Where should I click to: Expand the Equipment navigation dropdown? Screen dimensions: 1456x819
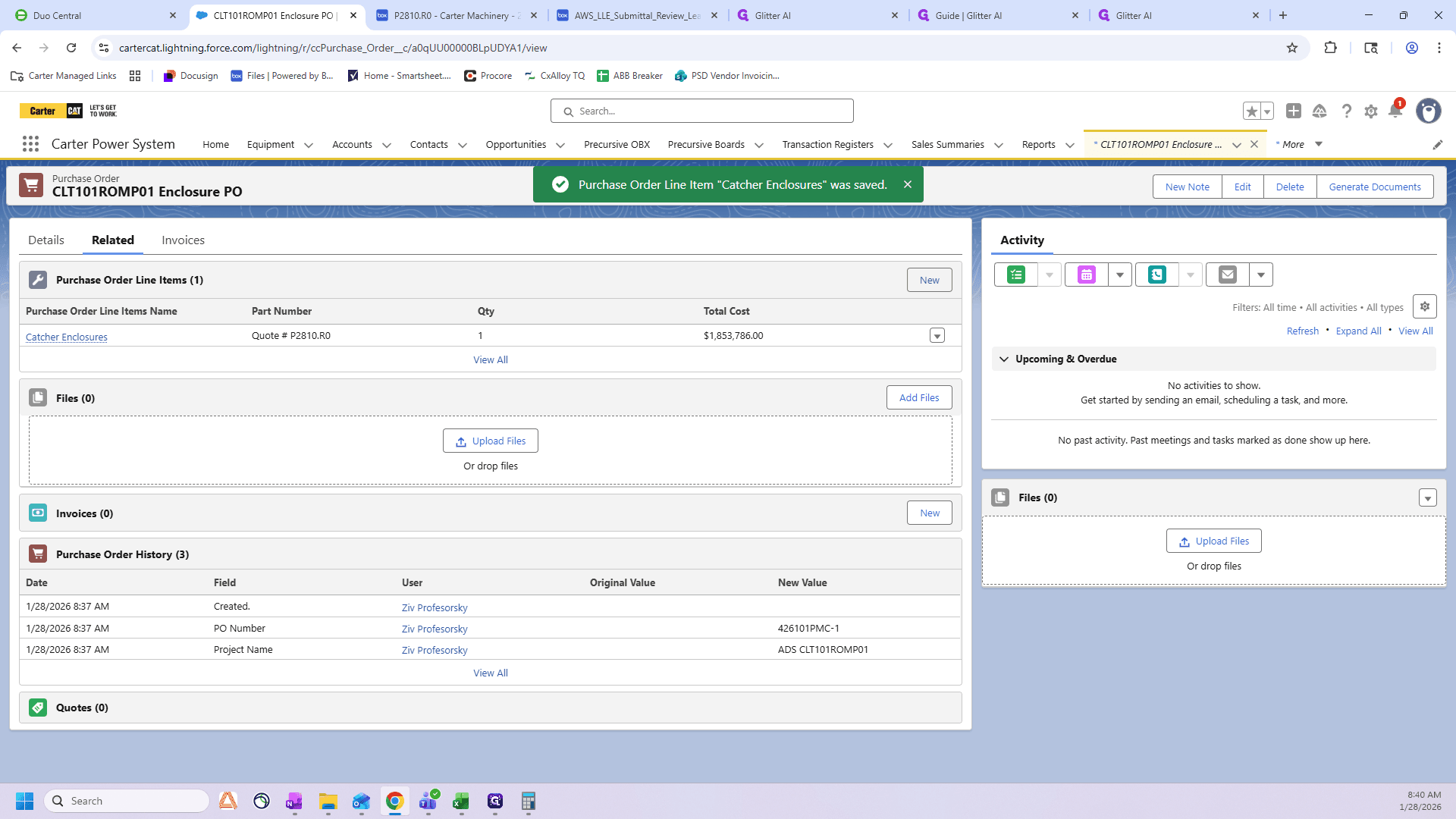[309, 145]
